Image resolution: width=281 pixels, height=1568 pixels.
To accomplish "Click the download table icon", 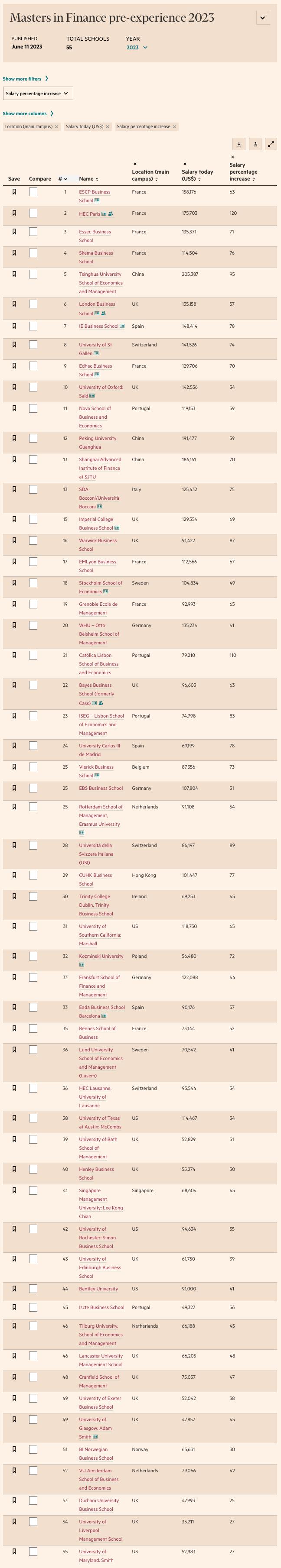I will [239, 144].
